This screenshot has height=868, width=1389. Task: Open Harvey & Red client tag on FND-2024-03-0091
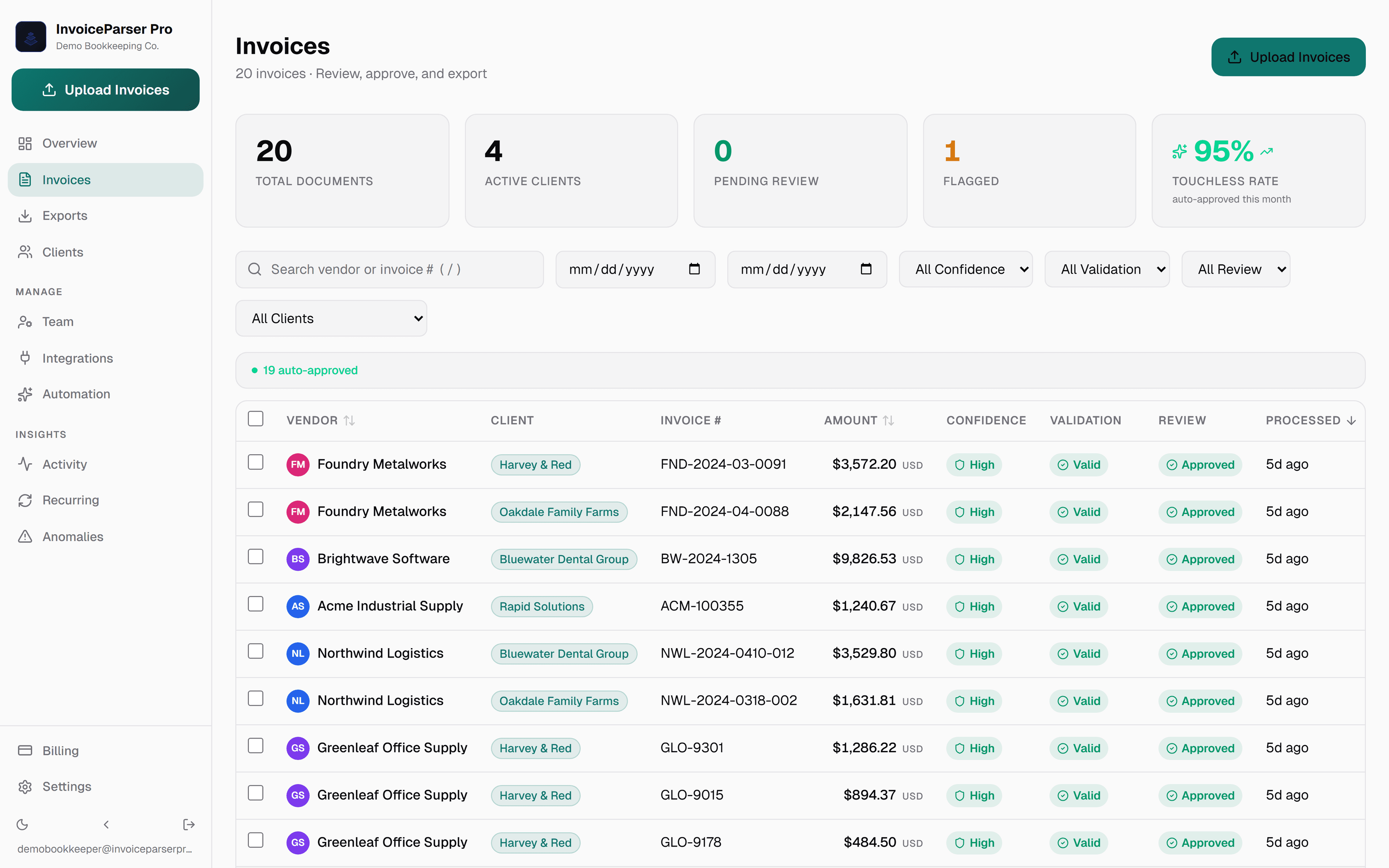[x=535, y=464]
